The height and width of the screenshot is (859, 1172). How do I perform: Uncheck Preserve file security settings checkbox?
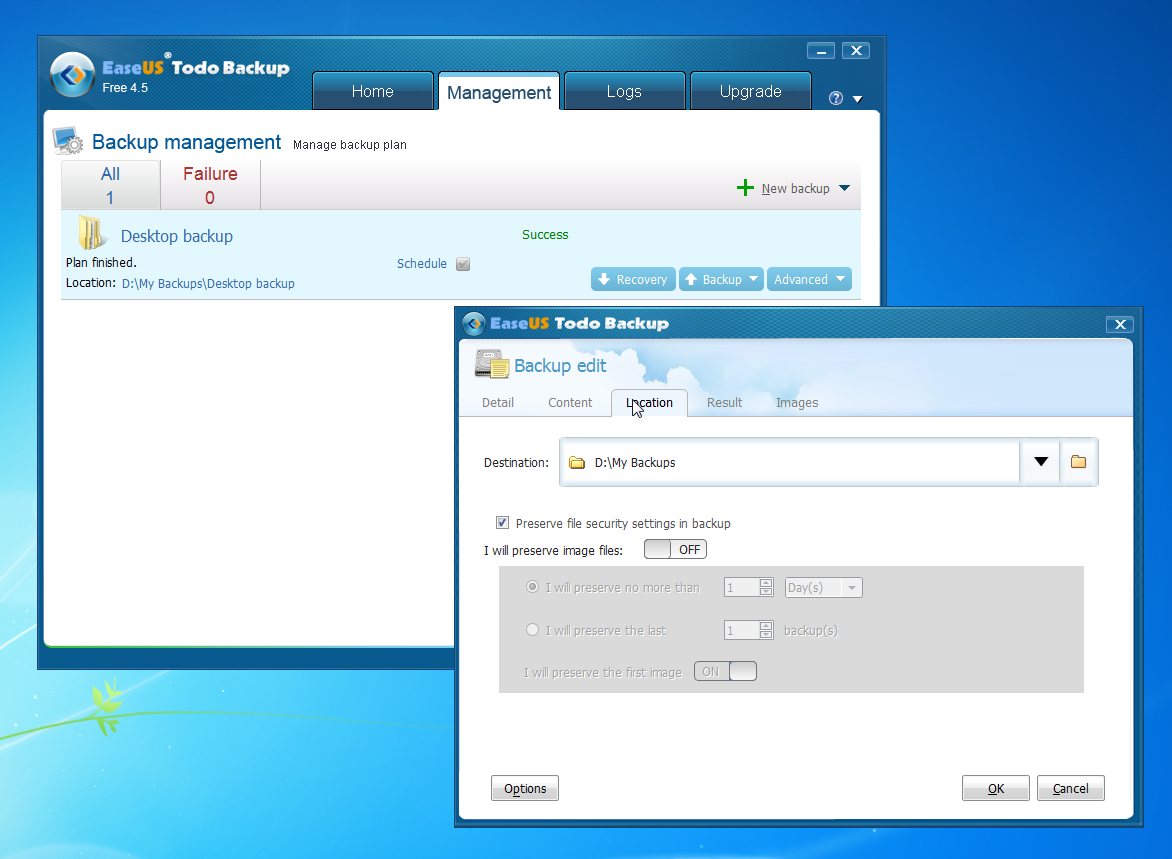pos(502,523)
